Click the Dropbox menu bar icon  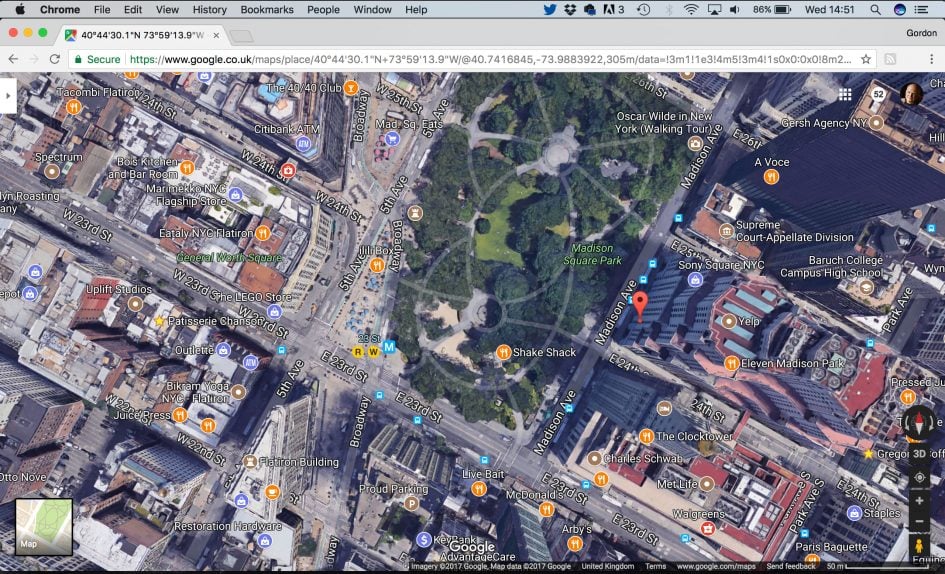click(x=570, y=10)
